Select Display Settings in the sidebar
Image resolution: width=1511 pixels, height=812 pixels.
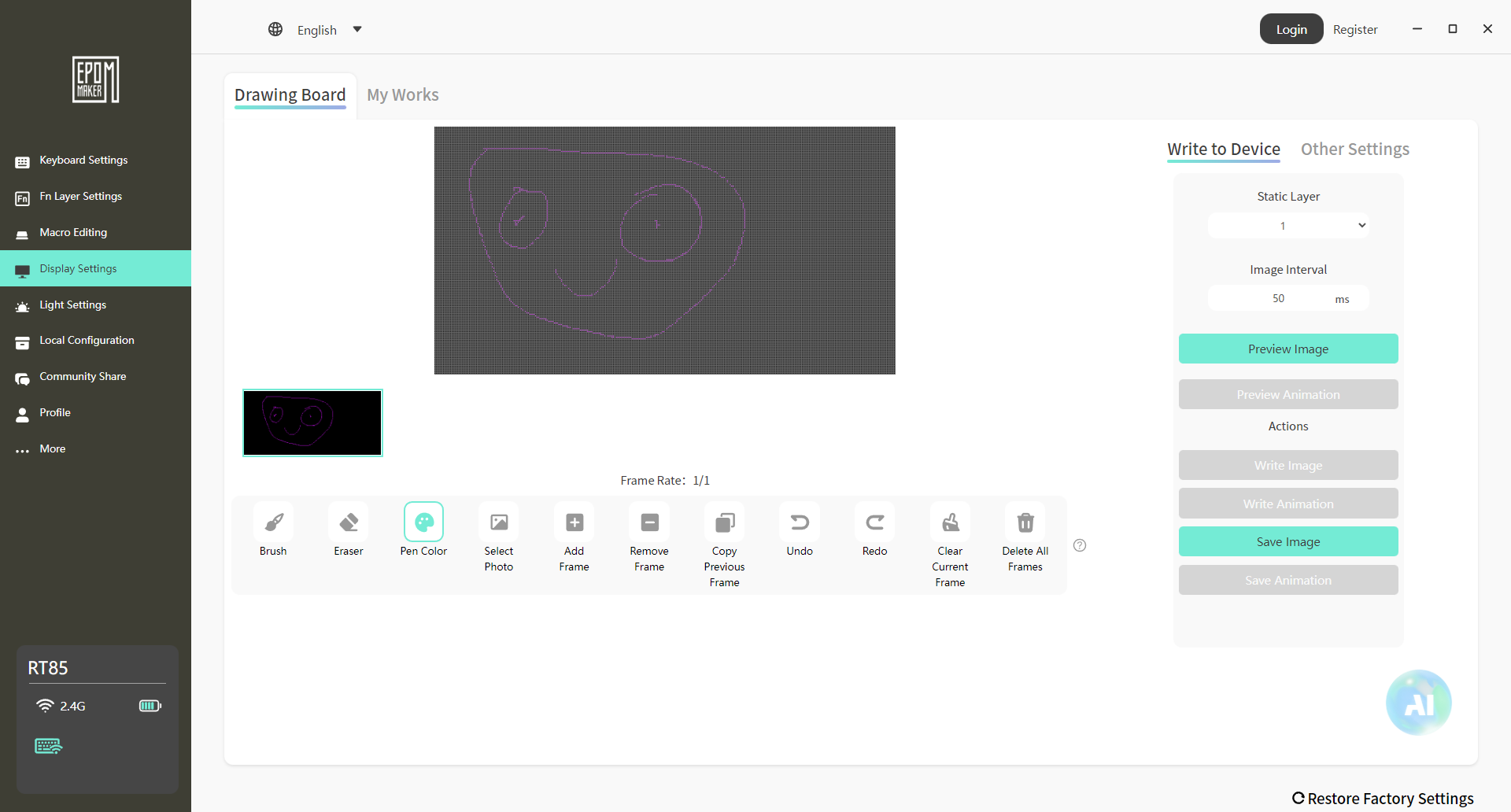pyautogui.click(x=95, y=268)
